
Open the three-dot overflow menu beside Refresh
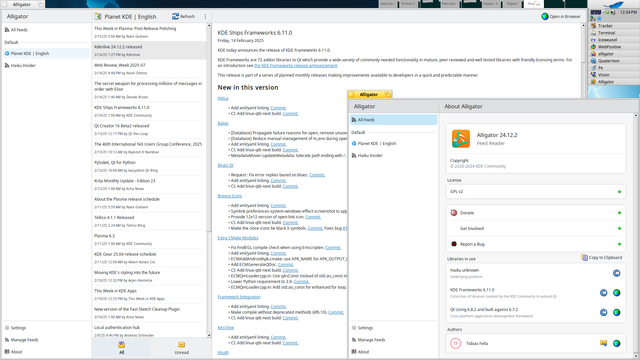205,16
